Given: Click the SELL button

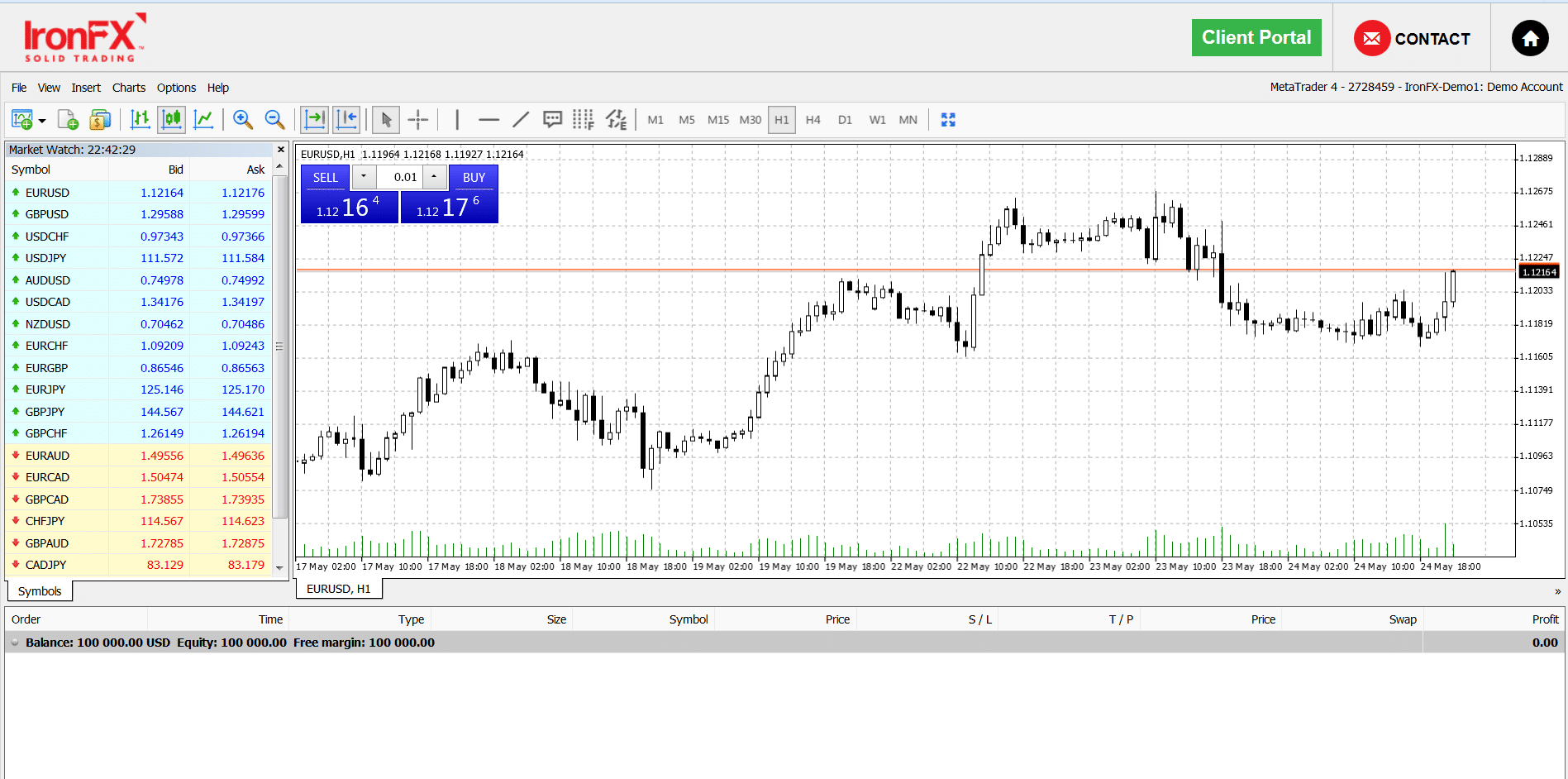Looking at the screenshot, I should [x=326, y=177].
